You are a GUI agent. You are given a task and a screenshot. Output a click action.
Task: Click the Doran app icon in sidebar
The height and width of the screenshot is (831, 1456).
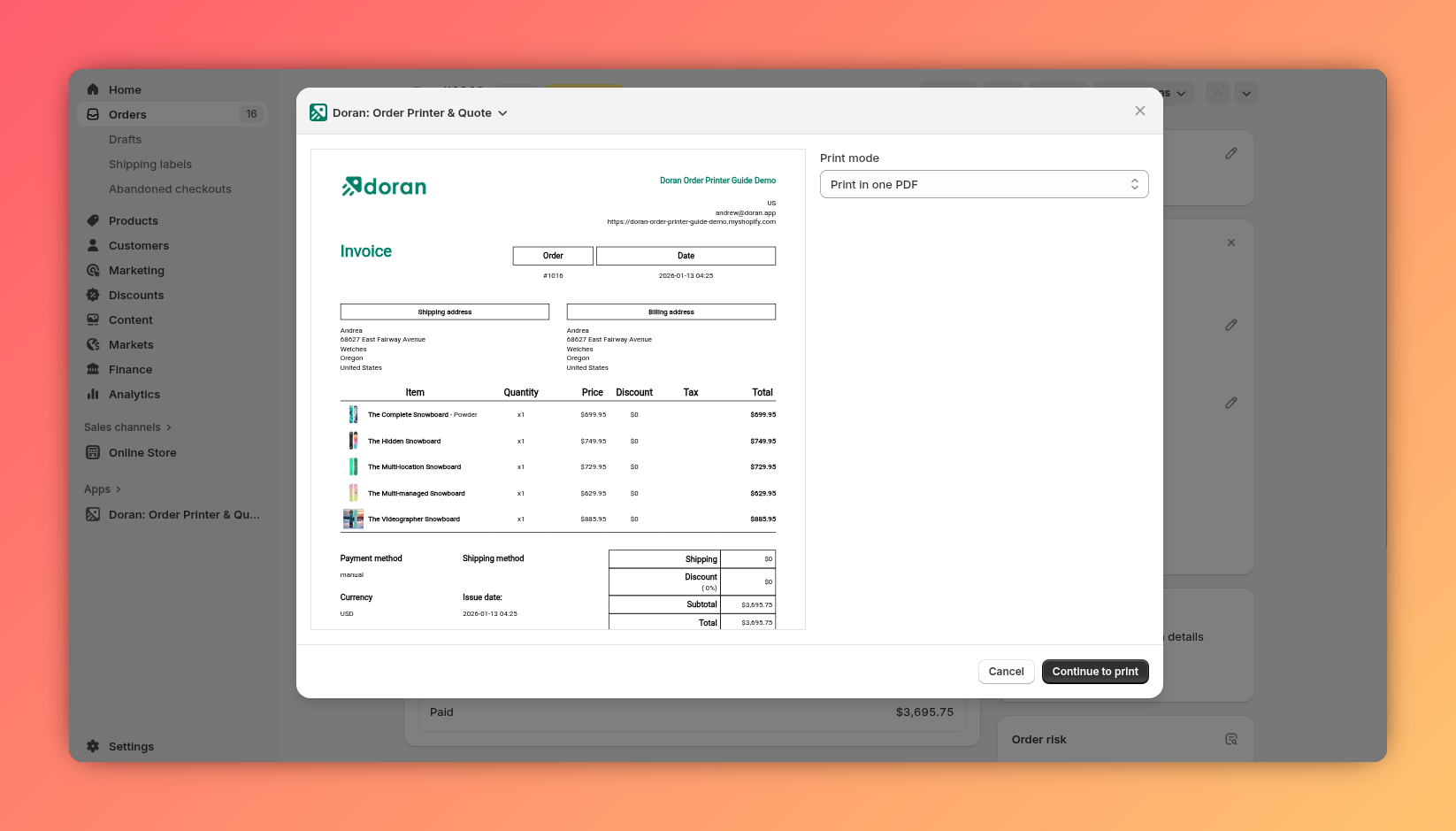[93, 514]
